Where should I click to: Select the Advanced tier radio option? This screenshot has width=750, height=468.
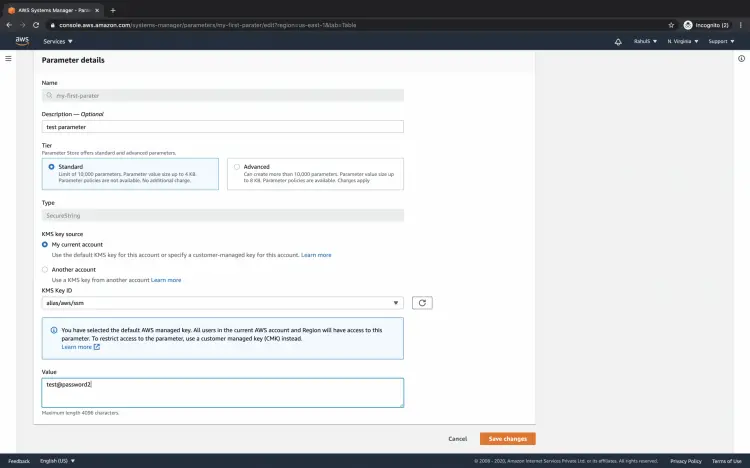click(237, 167)
